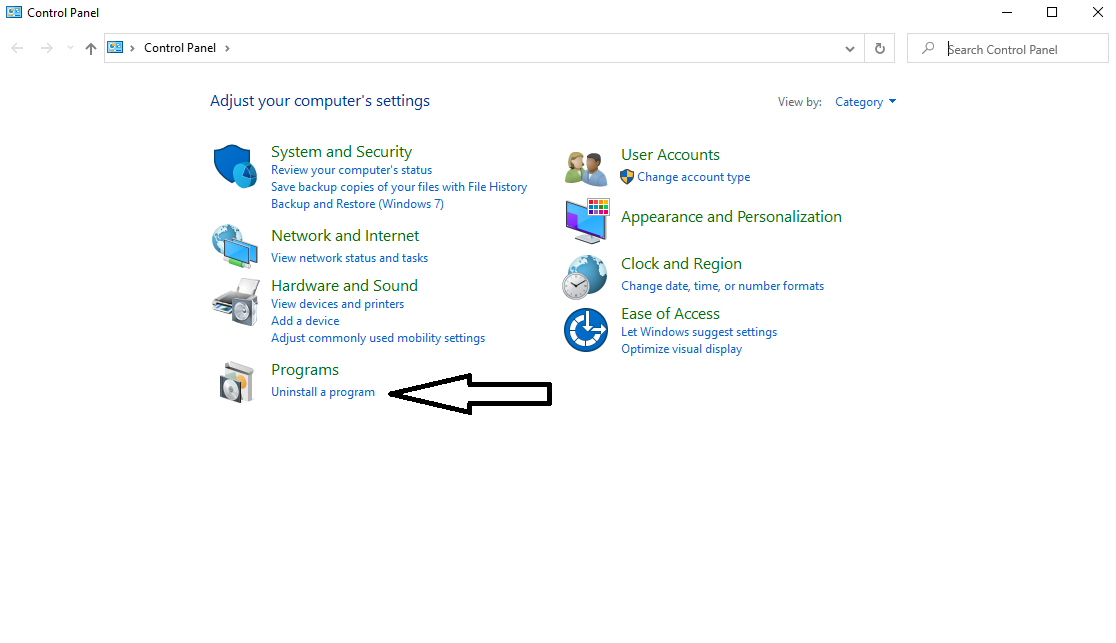The height and width of the screenshot is (643, 1116).
Task: Close the Control Panel window
Action: coord(1097,12)
